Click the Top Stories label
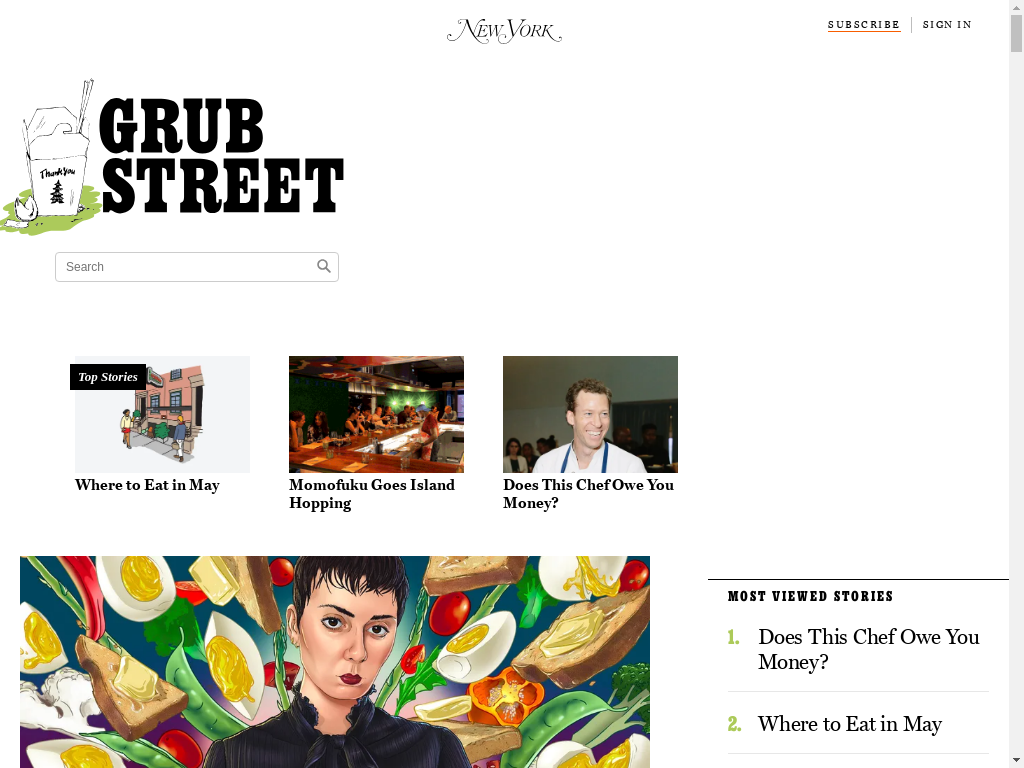 pyautogui.click(x=108, y=377)
